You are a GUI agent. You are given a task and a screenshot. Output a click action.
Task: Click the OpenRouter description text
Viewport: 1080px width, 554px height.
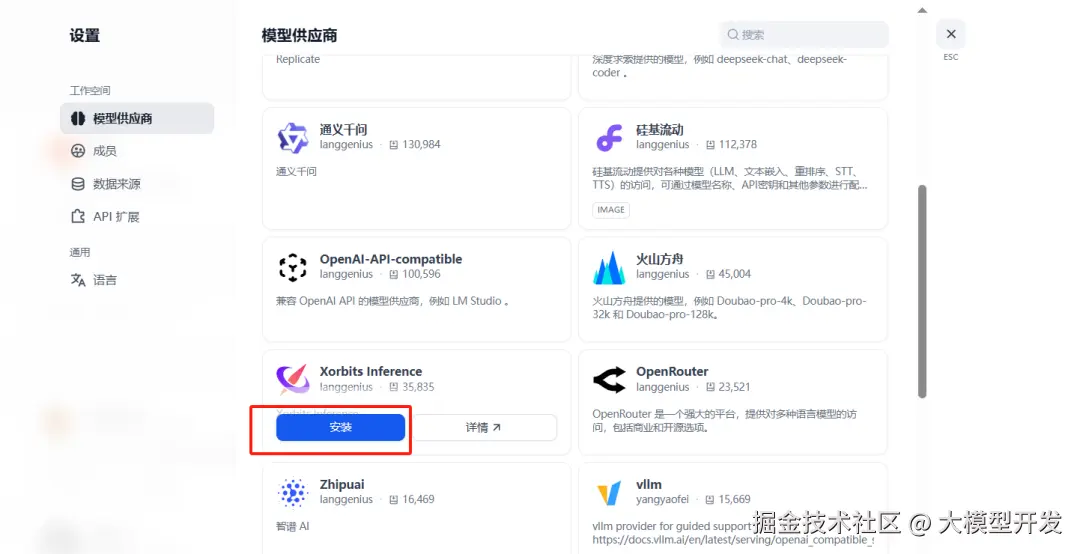pyautogui.click(x=725, y=420)
